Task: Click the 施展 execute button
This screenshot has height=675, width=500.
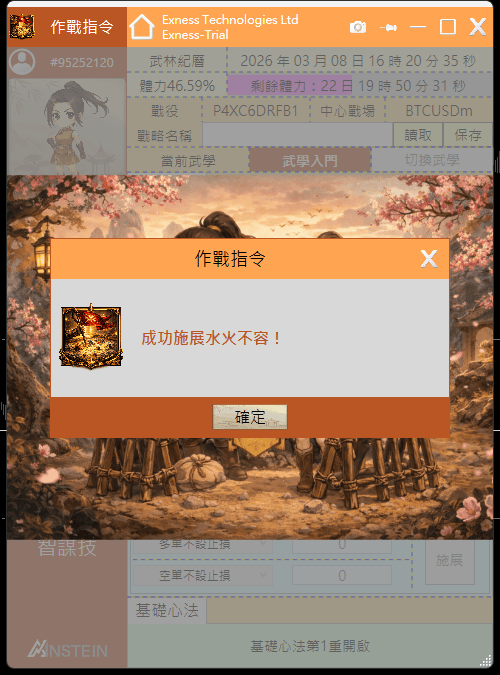Action: click(x=450, y=560)
